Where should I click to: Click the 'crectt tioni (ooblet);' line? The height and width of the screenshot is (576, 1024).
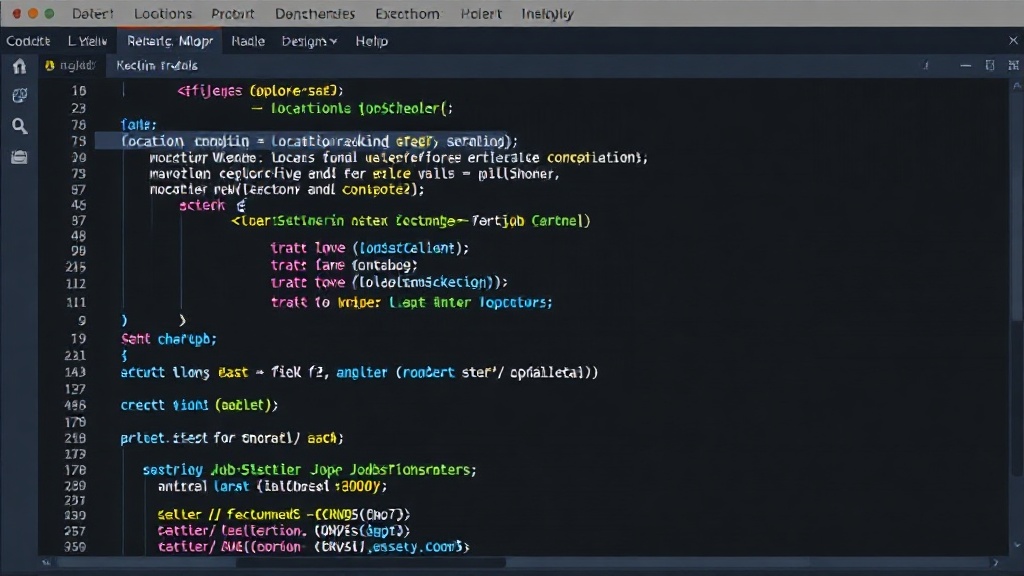pyautogui.click(x=199, y=405)
